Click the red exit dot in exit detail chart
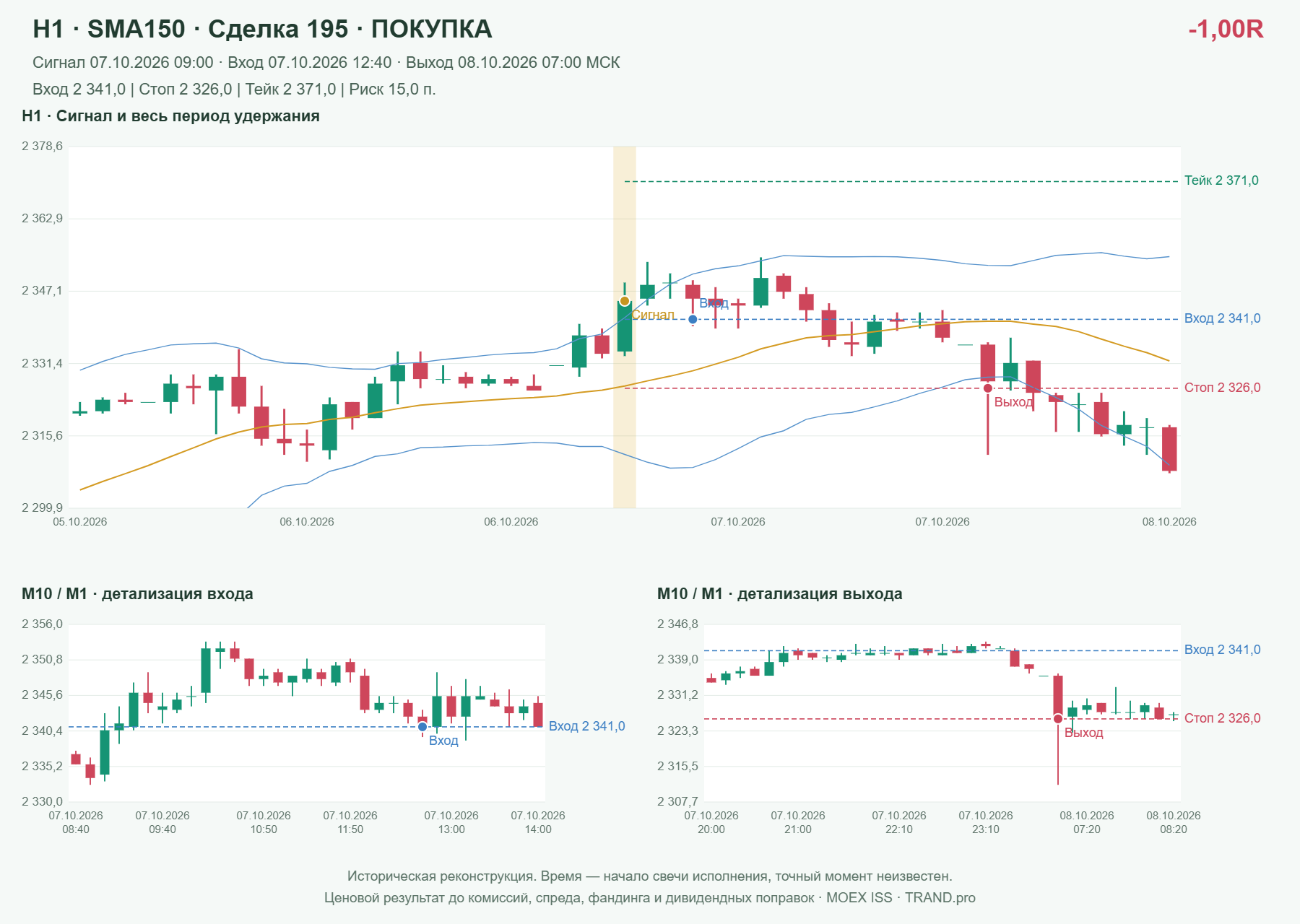Viewport: 1300px width, 924px height. (x=1058, y=719)
